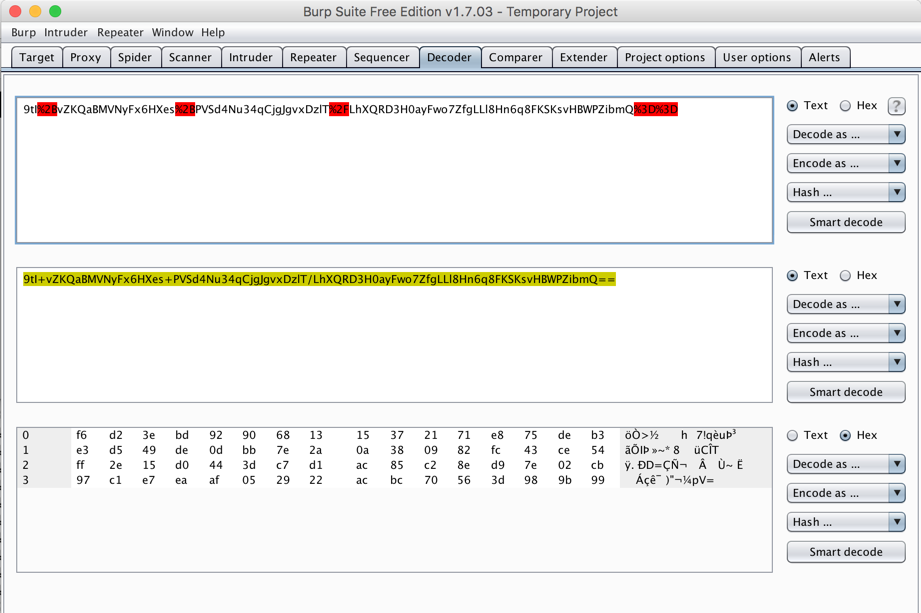Open 'Decode as ...' dropdown in first panel

[x=846, y=134]
